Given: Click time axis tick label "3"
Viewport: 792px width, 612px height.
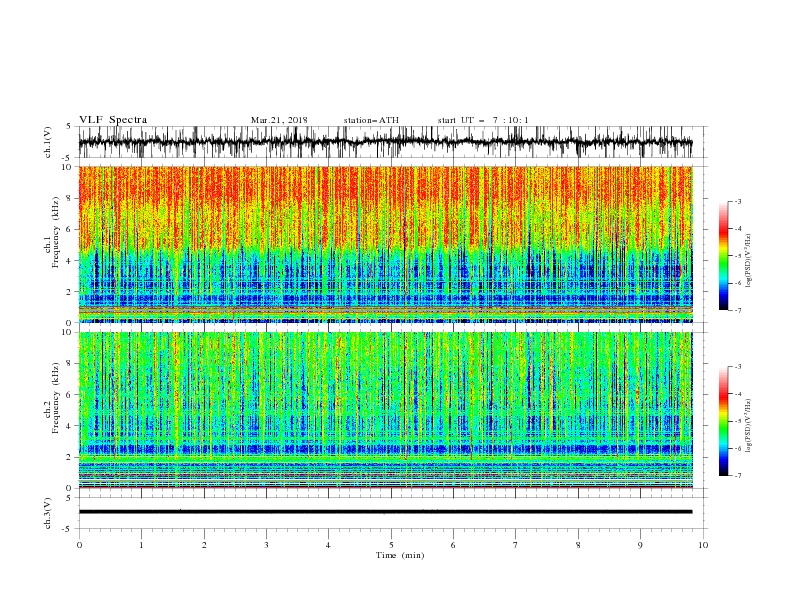Looking at the screenshot, I should tap(266, 545).
